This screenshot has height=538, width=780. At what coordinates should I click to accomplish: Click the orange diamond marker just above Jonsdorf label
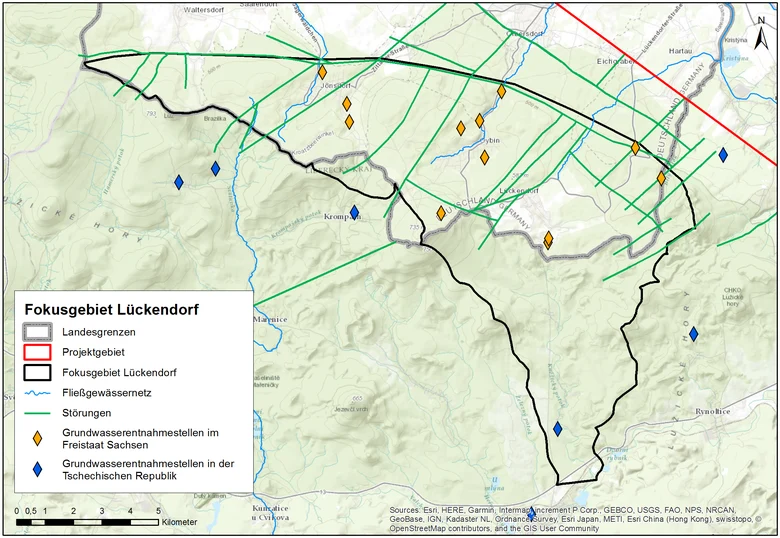click(x=322, y=72)
